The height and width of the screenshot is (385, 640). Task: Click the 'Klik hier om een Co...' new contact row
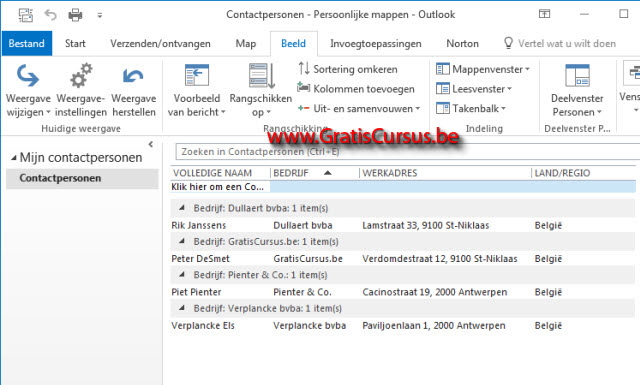402,187
